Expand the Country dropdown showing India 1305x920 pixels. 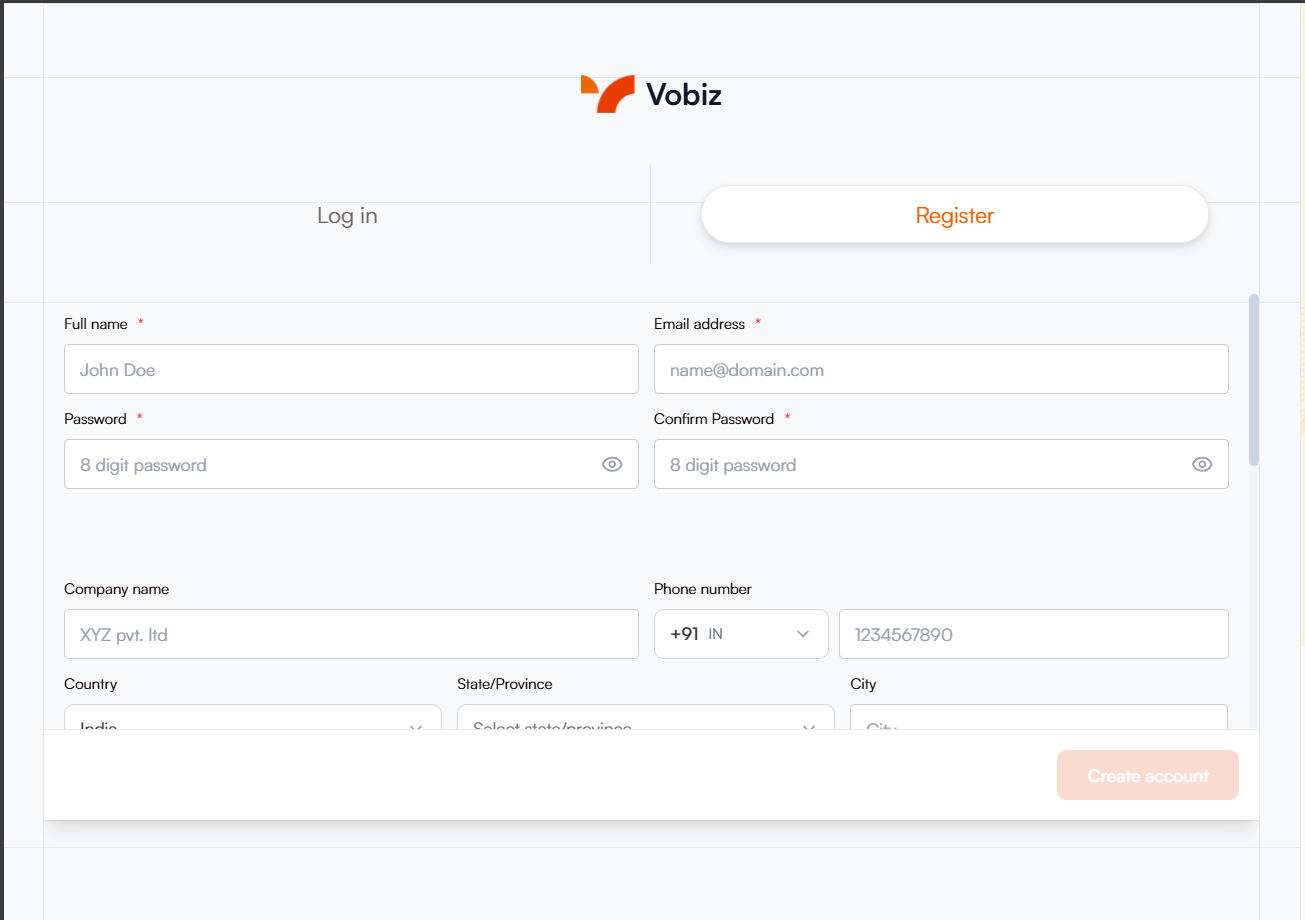[252, 722]
